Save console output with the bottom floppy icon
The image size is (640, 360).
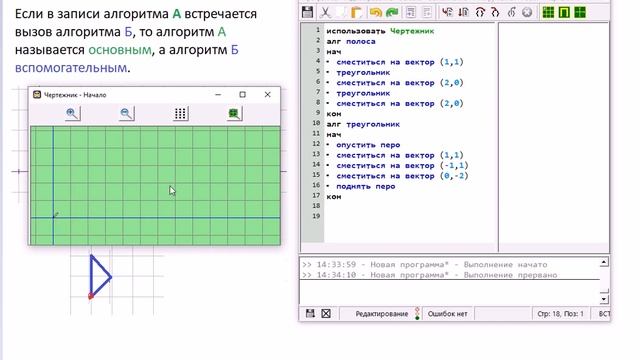coord(310,313)
